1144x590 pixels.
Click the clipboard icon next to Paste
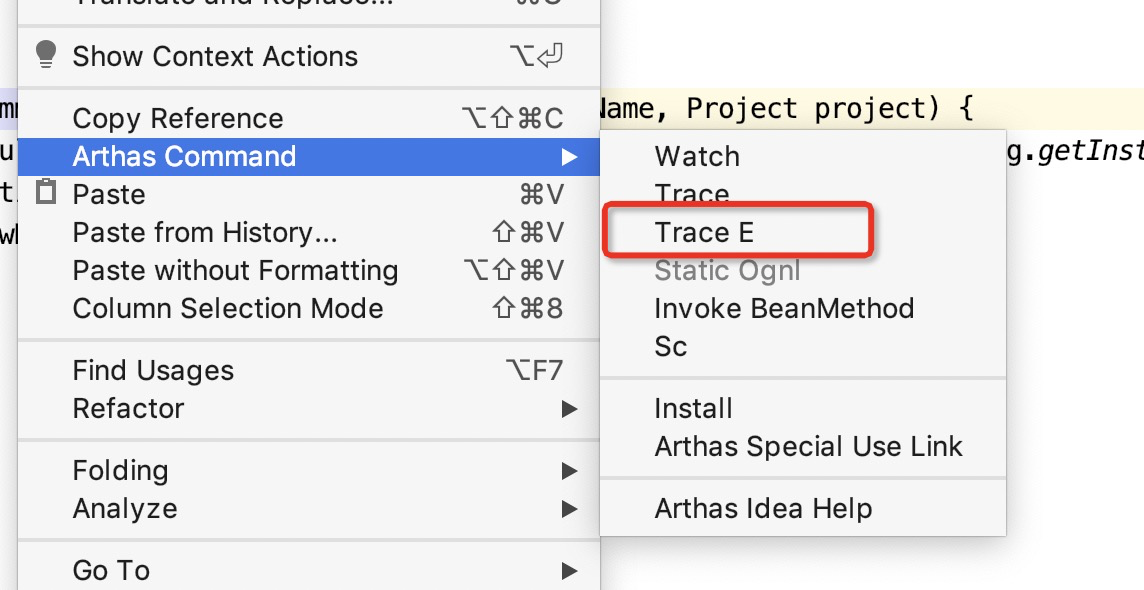[x=46, y=192]
